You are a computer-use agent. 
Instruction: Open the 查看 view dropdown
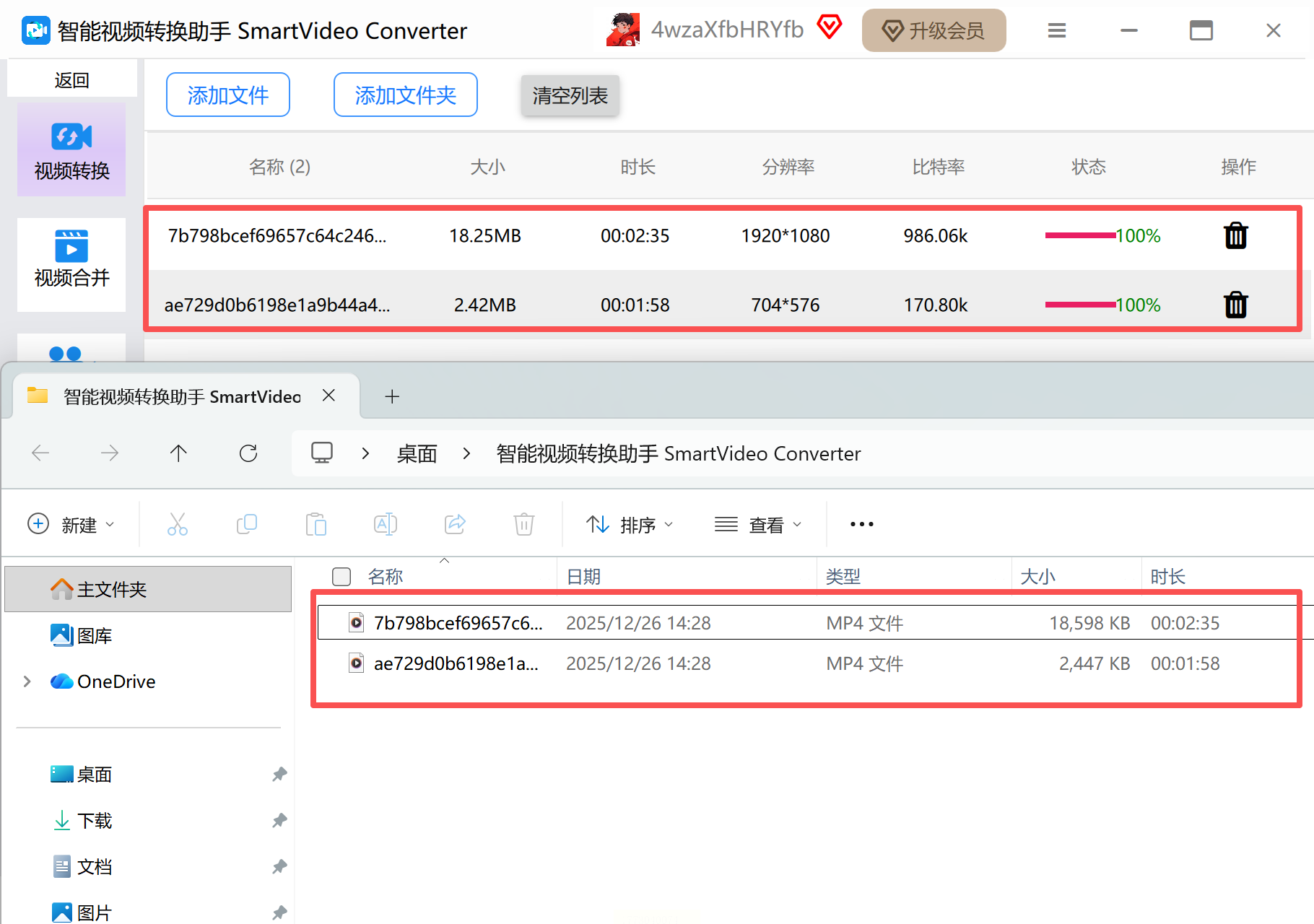coord(758,524)
